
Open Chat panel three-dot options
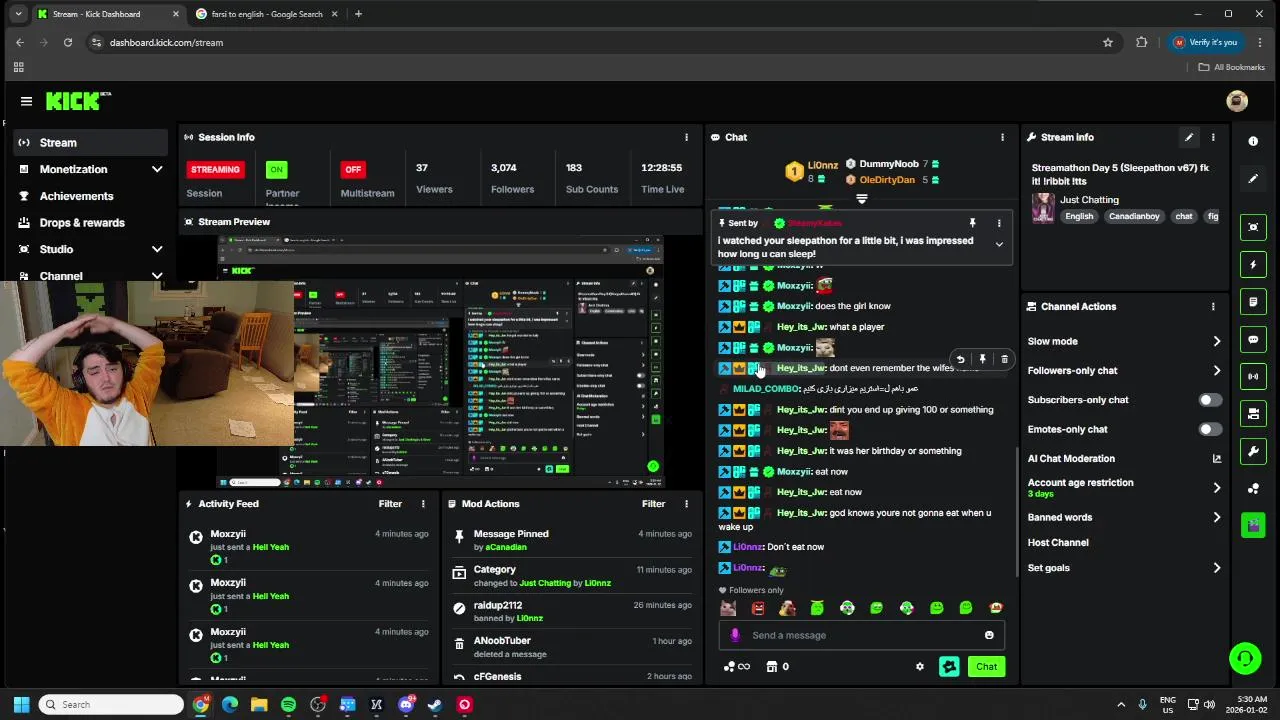click(x=1002, y=137)
